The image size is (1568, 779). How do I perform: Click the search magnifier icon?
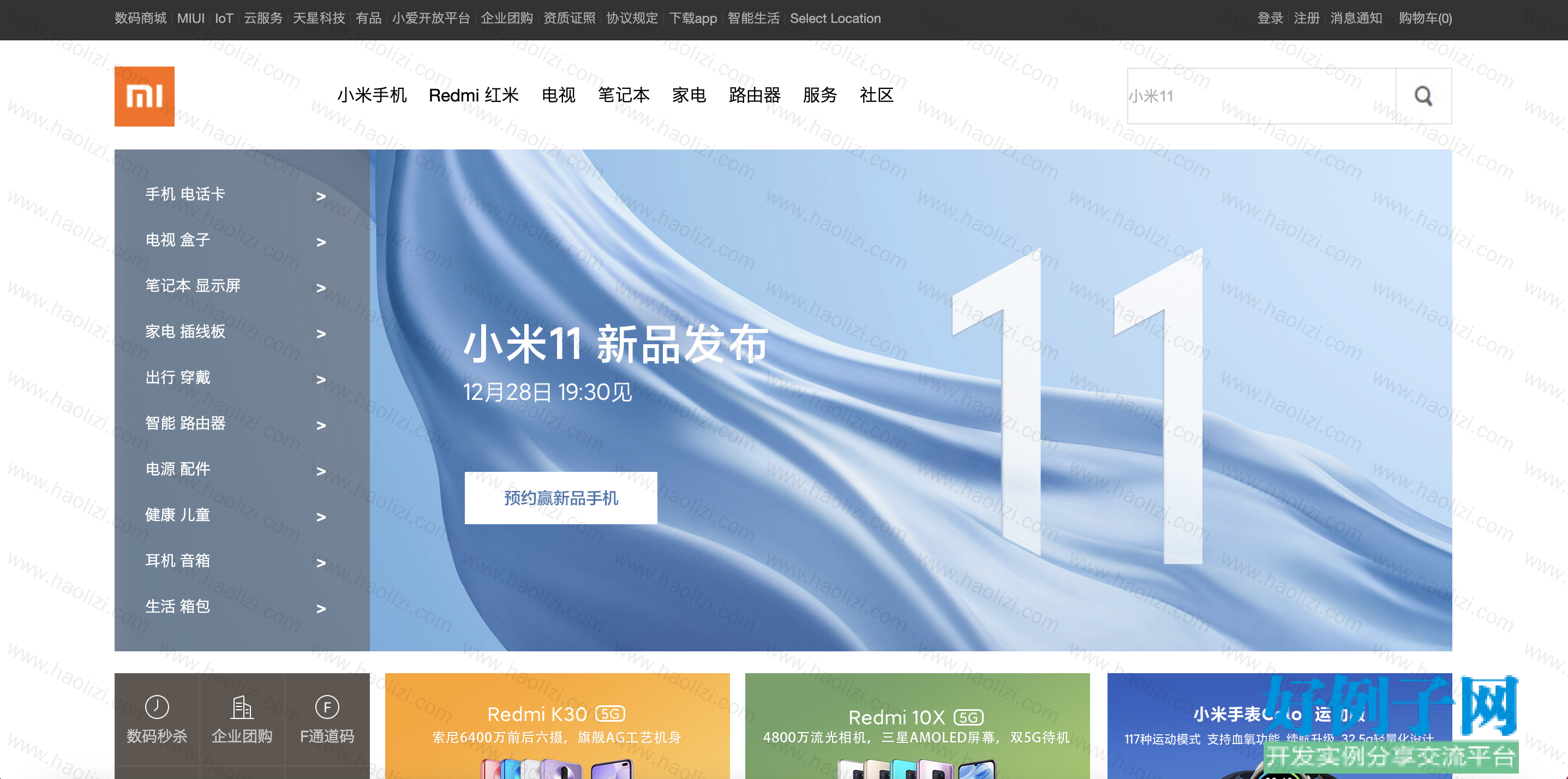pyautogui.click(x=1423, y=96)
